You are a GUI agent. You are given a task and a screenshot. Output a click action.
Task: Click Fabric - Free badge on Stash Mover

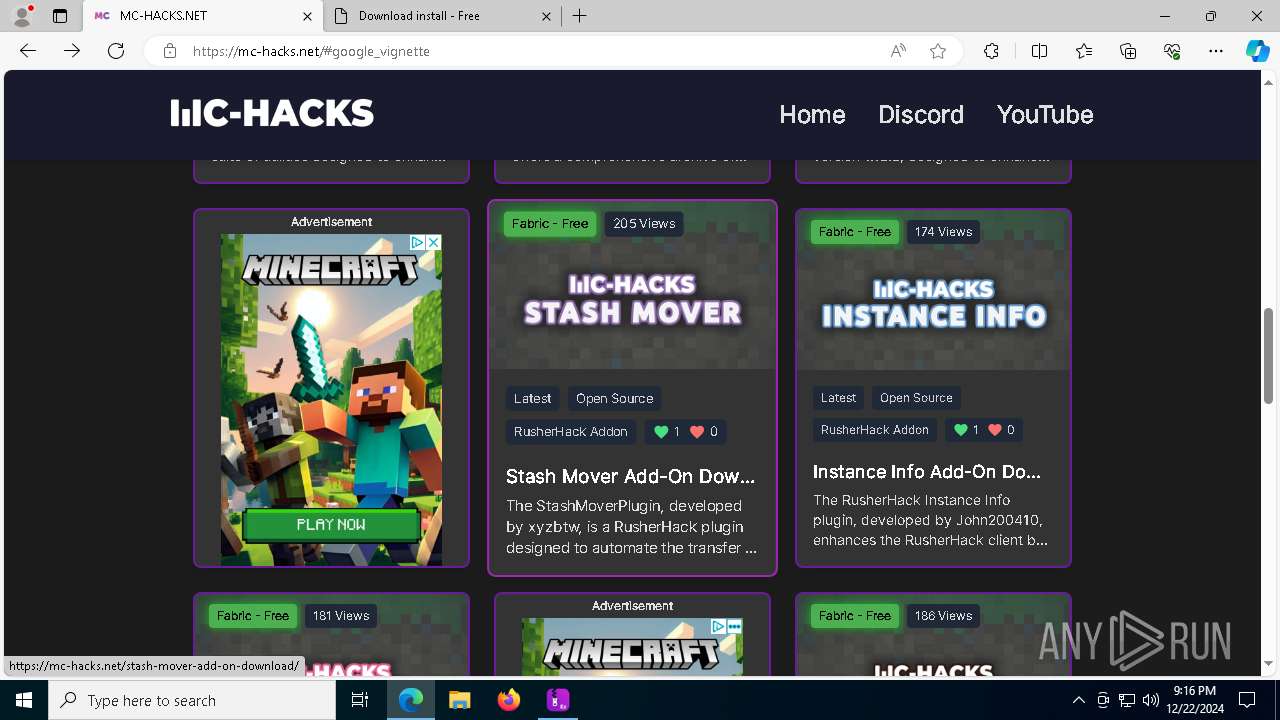[550, 224]
